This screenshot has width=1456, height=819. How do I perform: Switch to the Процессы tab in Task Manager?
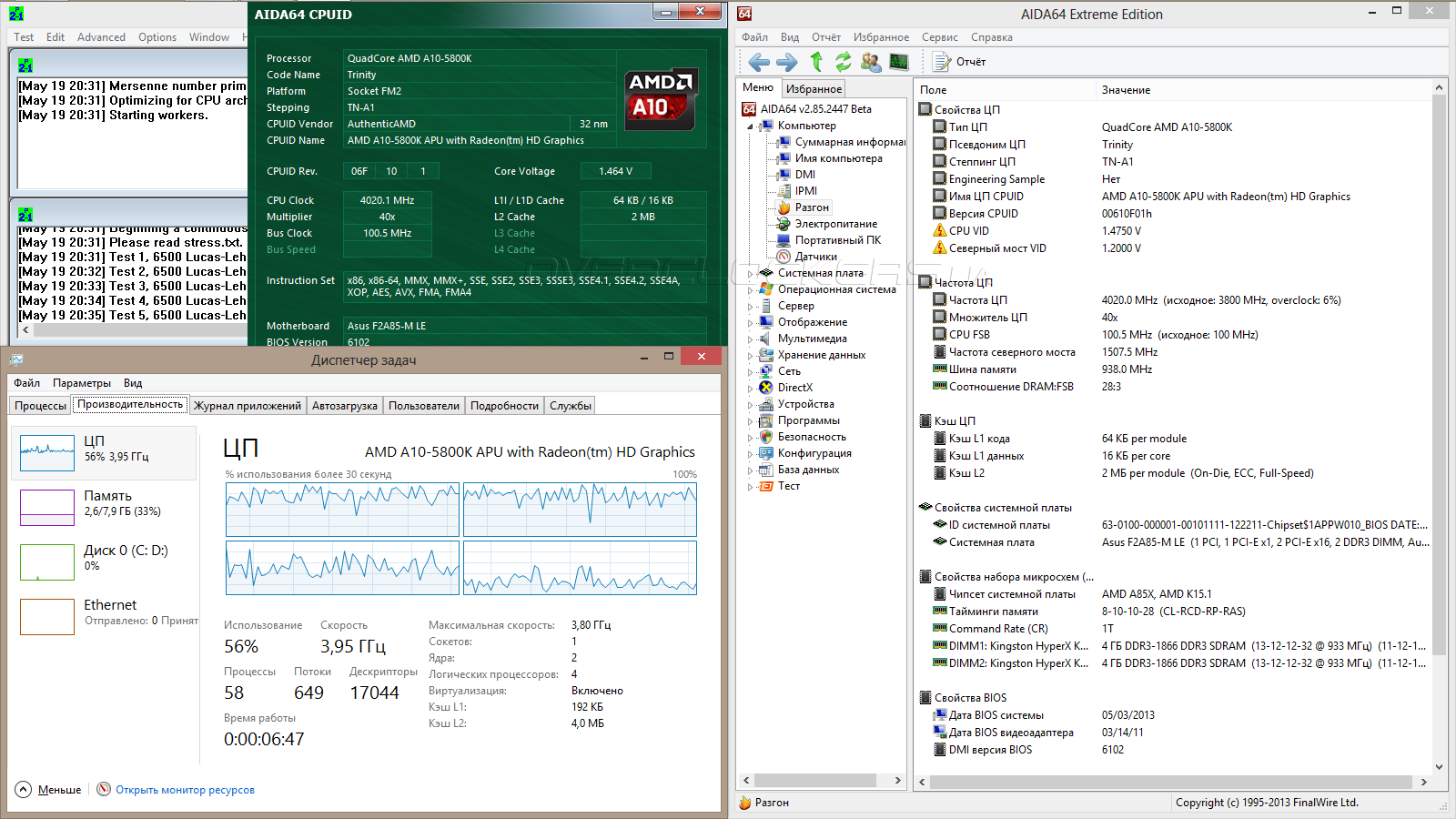pos(41,406)
